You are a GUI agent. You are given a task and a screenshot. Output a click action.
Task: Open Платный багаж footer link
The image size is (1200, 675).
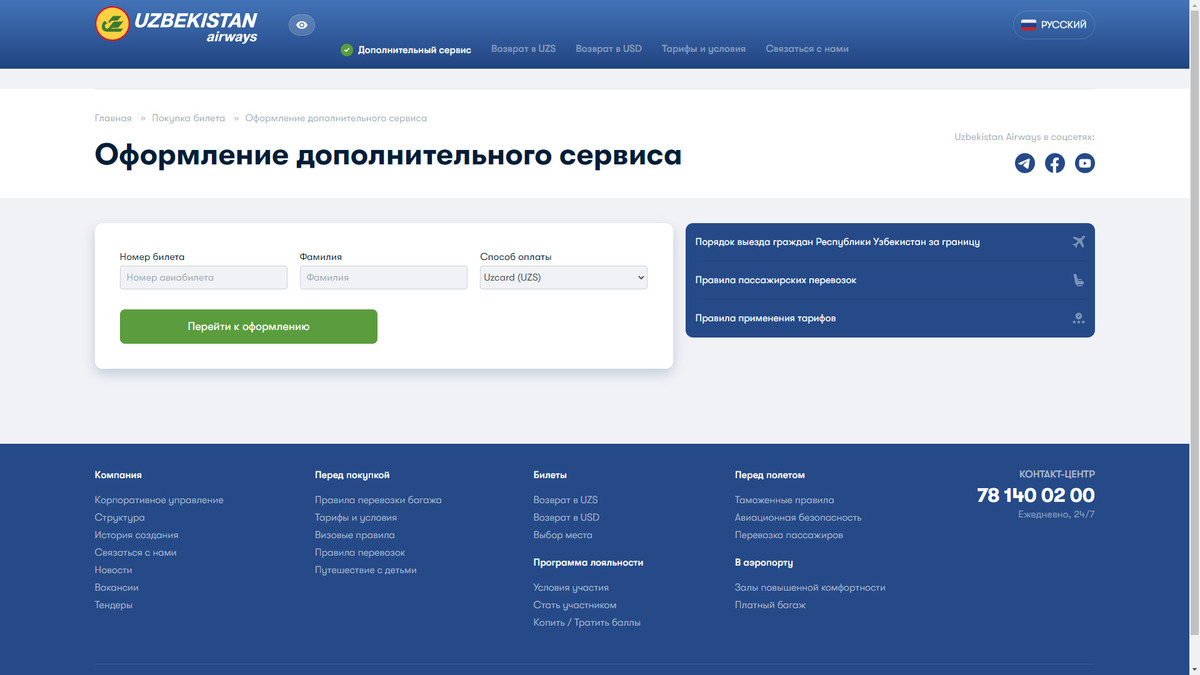[x=770, y=605]
